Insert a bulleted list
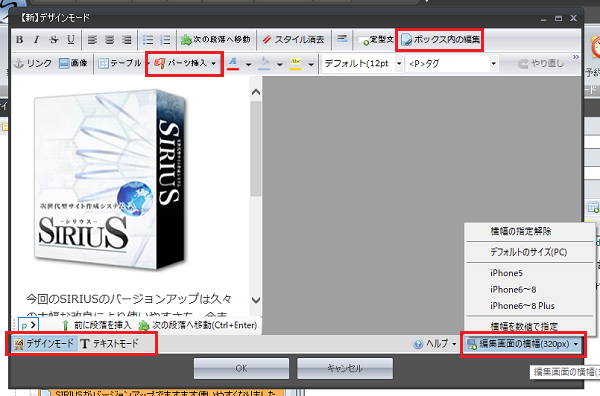The height and width of the screenshot is (396, 600). tap(148, 39)
